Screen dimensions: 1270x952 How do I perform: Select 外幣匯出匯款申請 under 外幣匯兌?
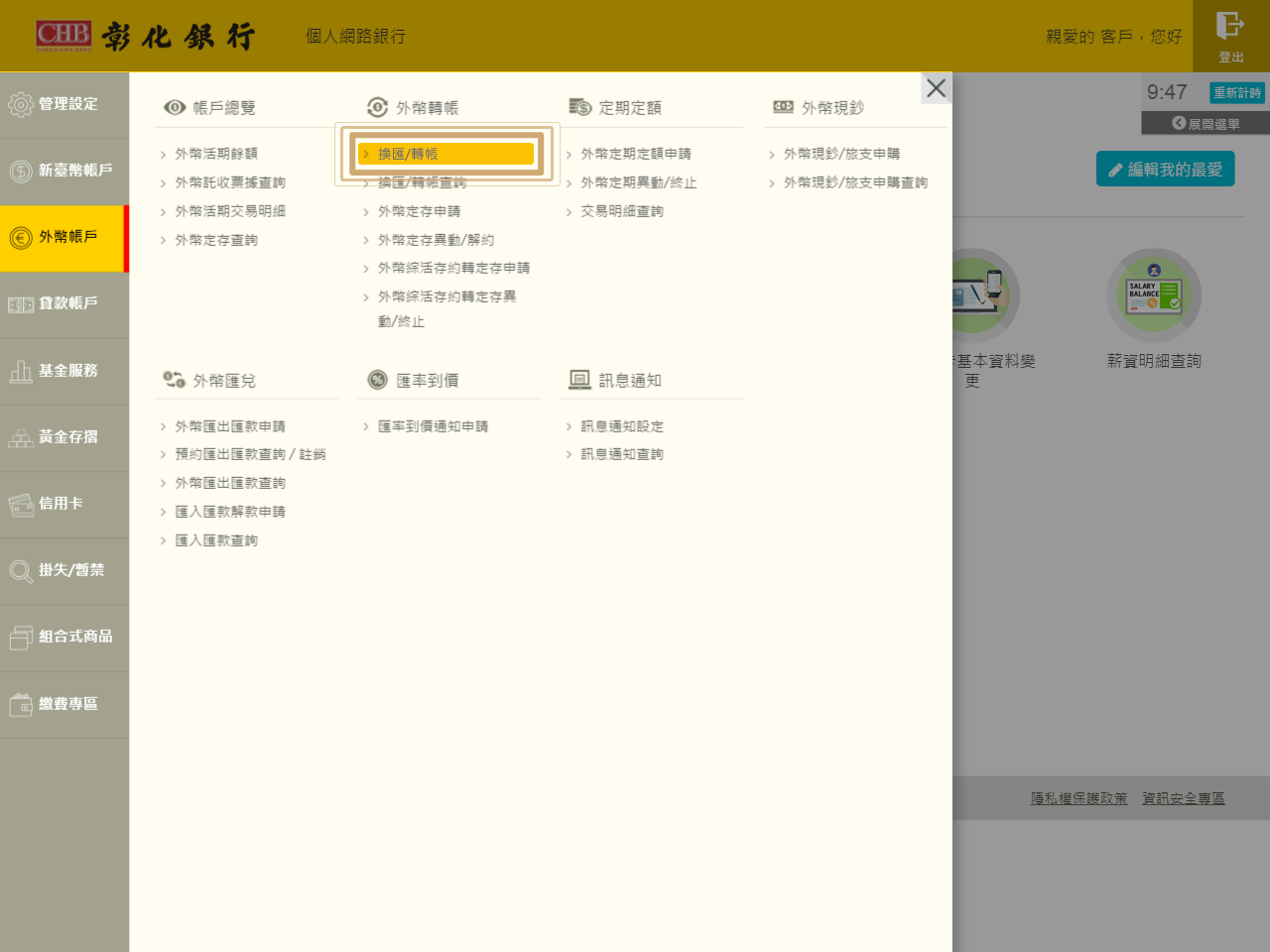(230, 426)
